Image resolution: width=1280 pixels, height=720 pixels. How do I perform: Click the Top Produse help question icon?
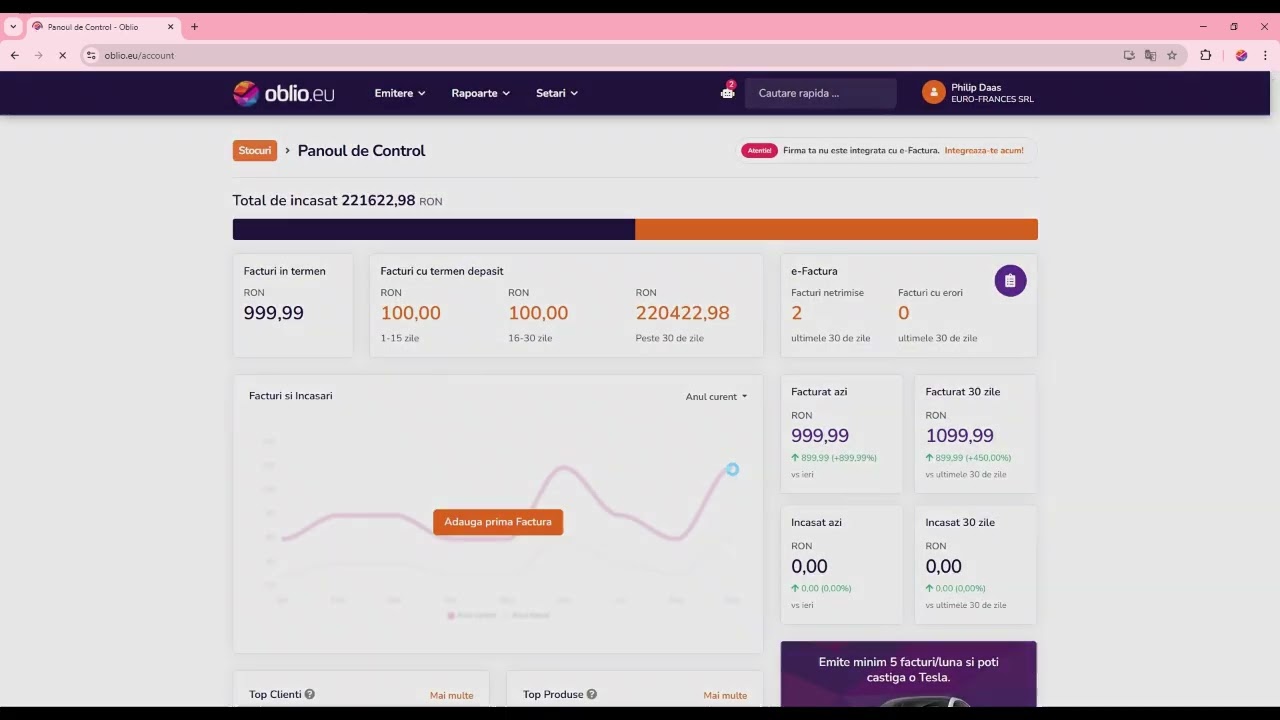pos(592,694)
